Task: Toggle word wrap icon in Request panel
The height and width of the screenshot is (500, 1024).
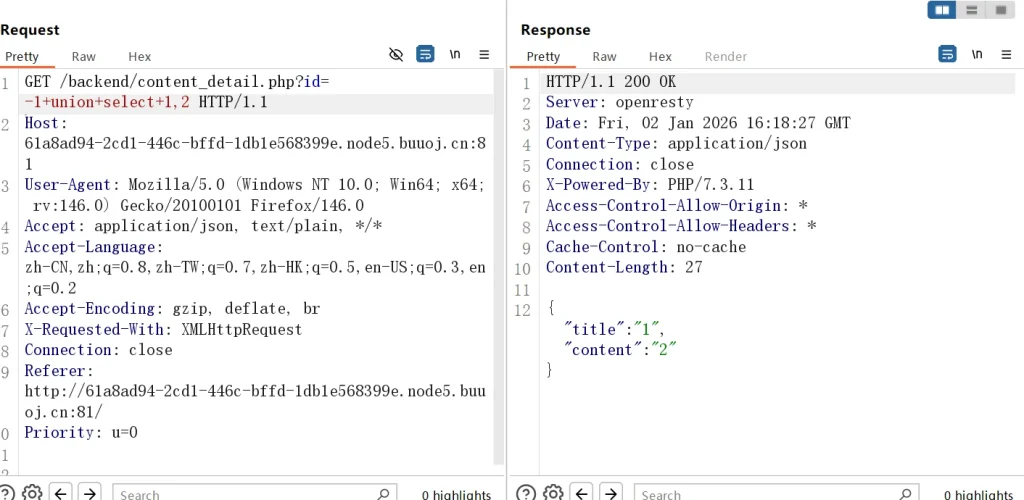Action: tap(425, 54)
